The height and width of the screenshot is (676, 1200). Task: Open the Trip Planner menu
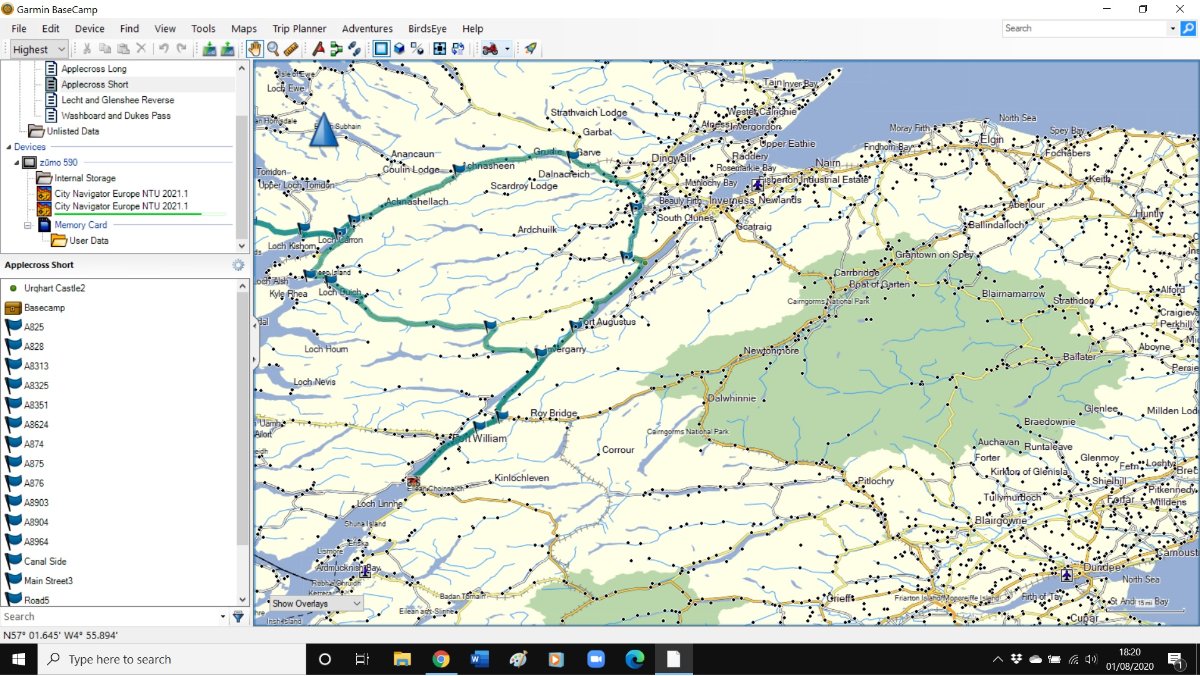tap(299, 29)
